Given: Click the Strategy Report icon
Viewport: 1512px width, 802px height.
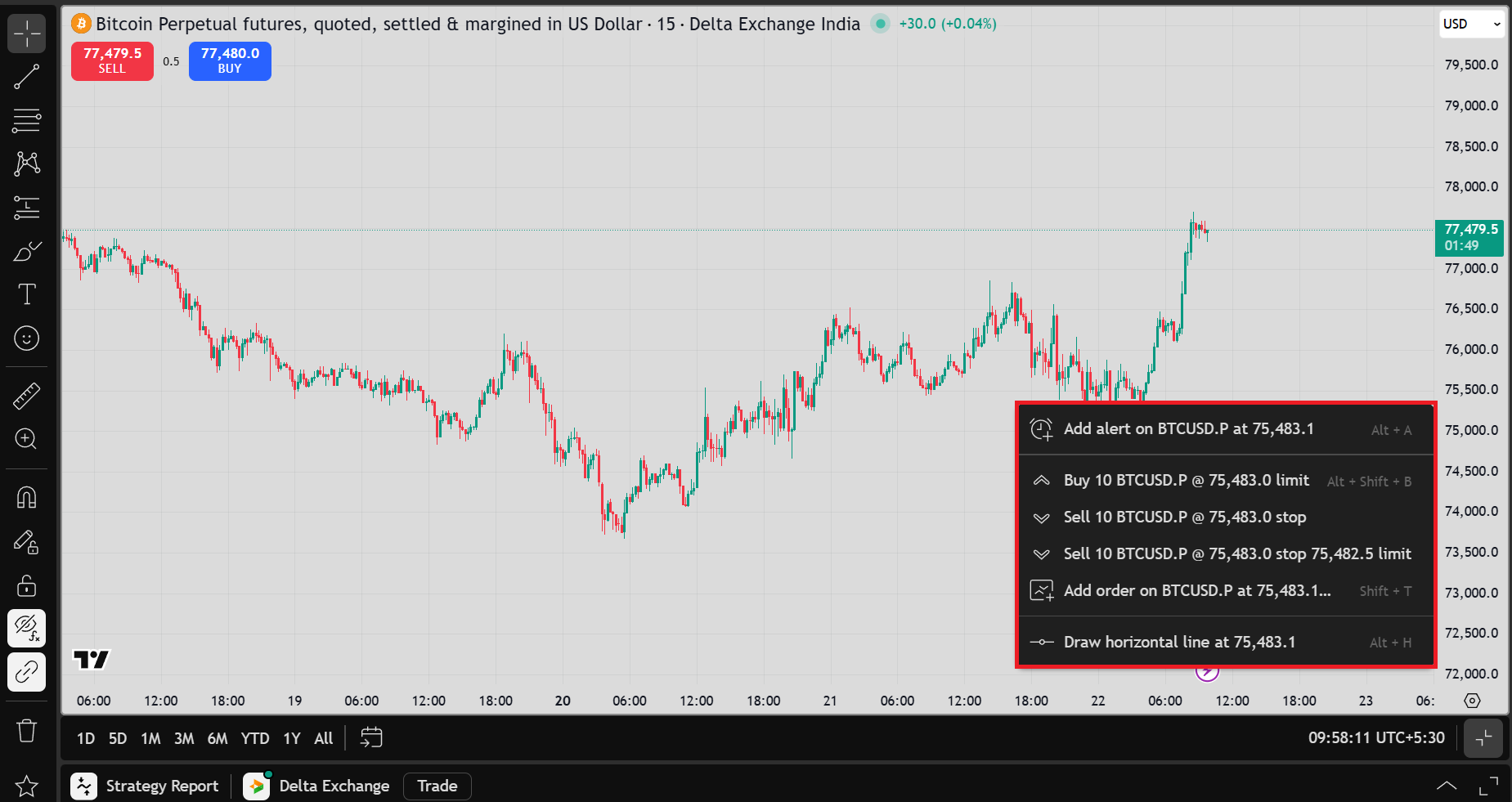Looking at the screenshot, I should [83, 786].
